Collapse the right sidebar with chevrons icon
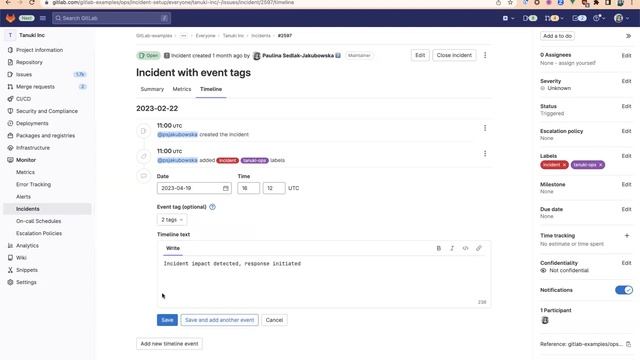The width and height of the screenshot is (640, 360). click(628, 36)
